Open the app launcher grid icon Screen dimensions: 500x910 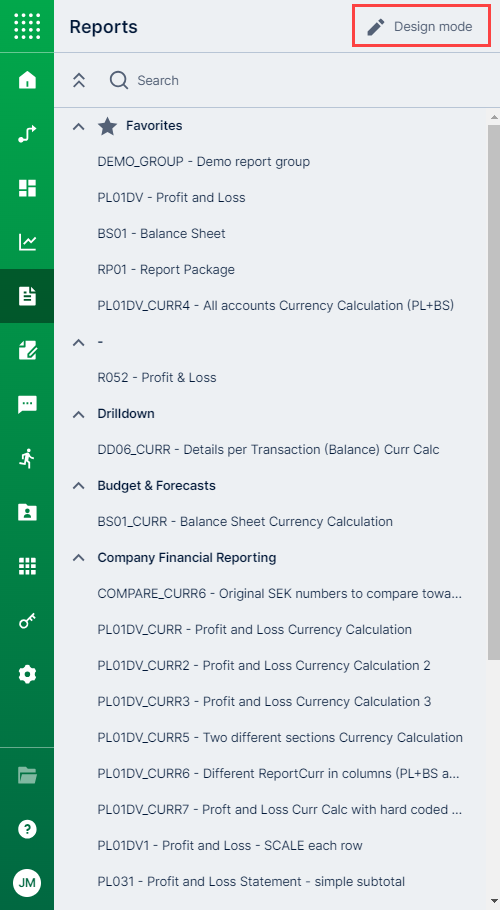pyautogui.click(x=27, y=26)
